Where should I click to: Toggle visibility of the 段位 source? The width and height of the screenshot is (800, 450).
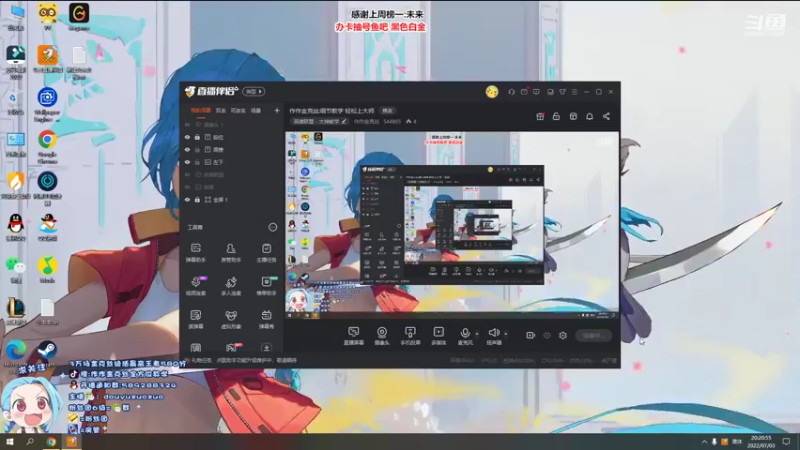tap(187, 137)
